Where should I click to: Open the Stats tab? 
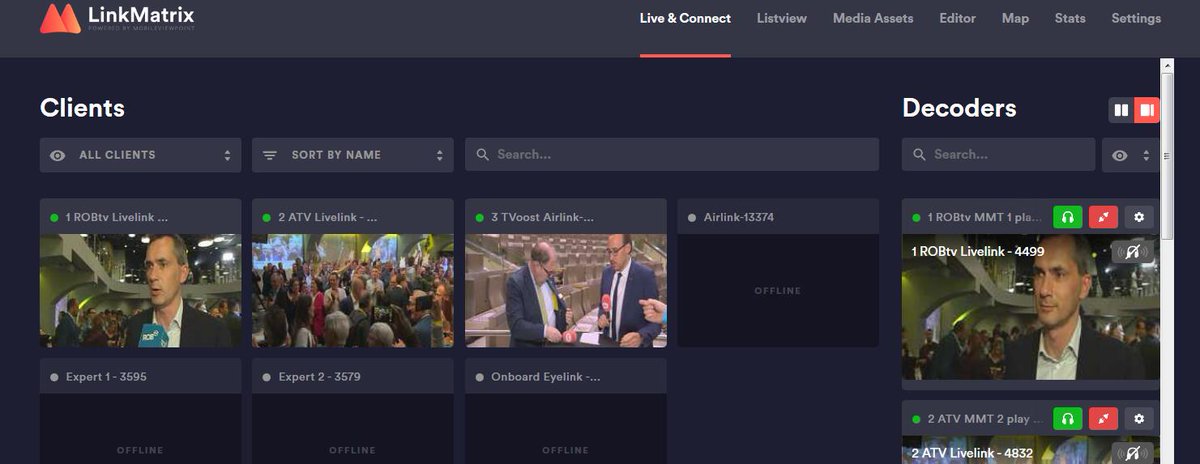1070,18
